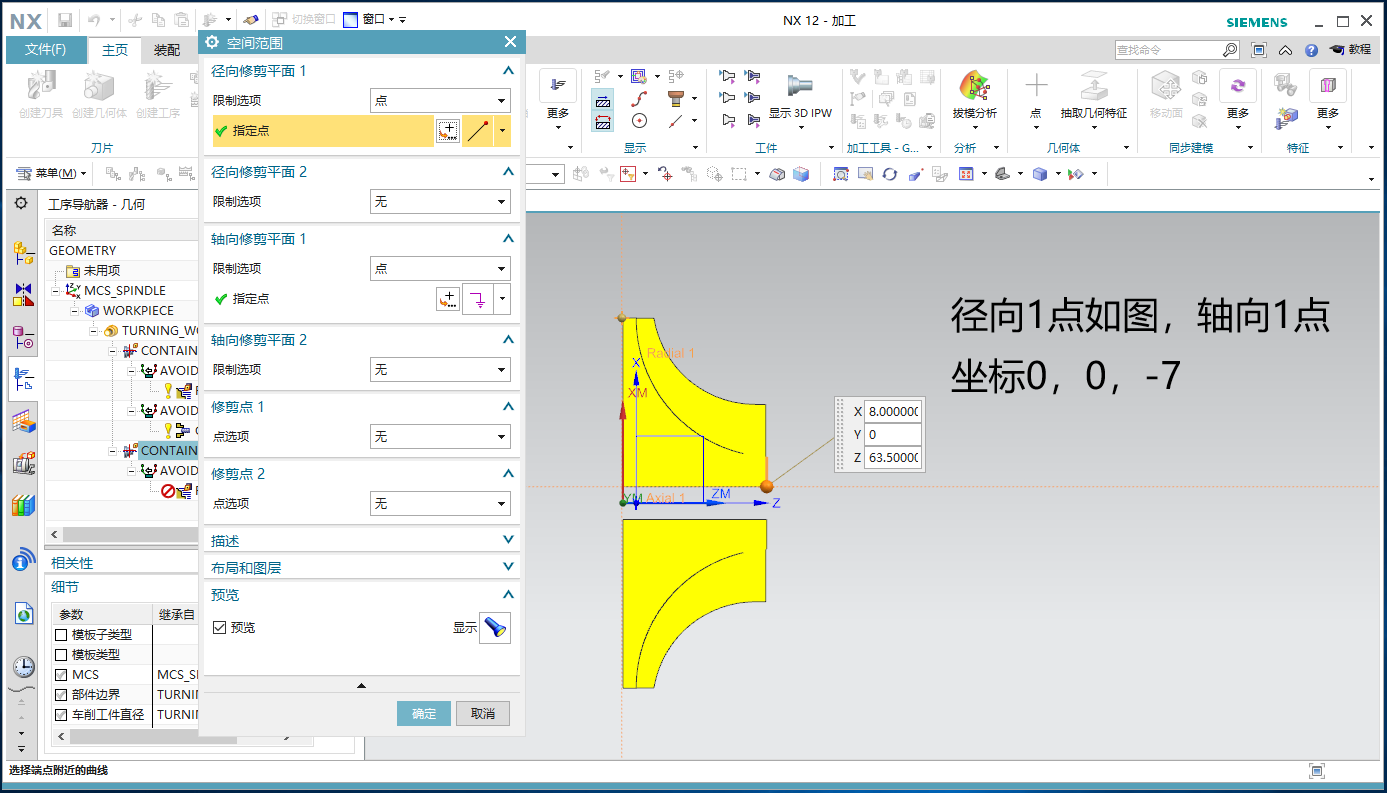Open the Constraint Navigator sidebar icon

(23, 294)
